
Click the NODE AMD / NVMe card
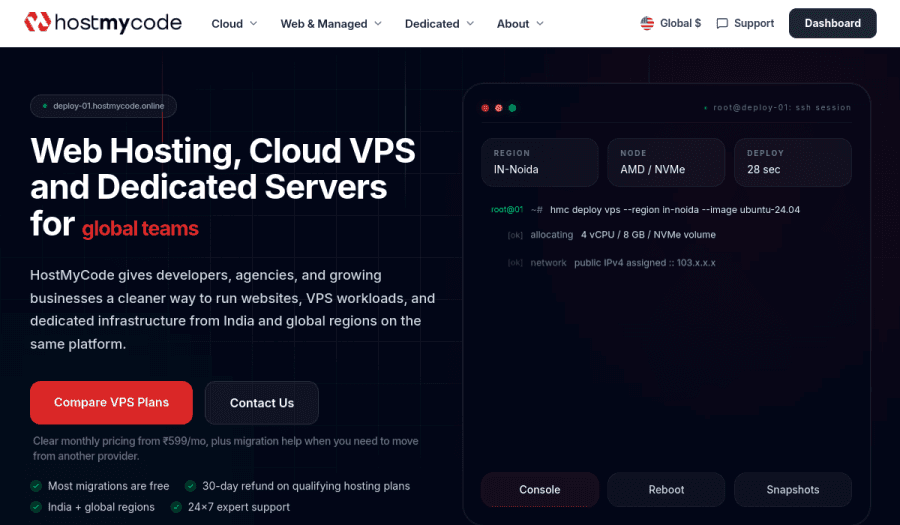(x=666, y=162)
